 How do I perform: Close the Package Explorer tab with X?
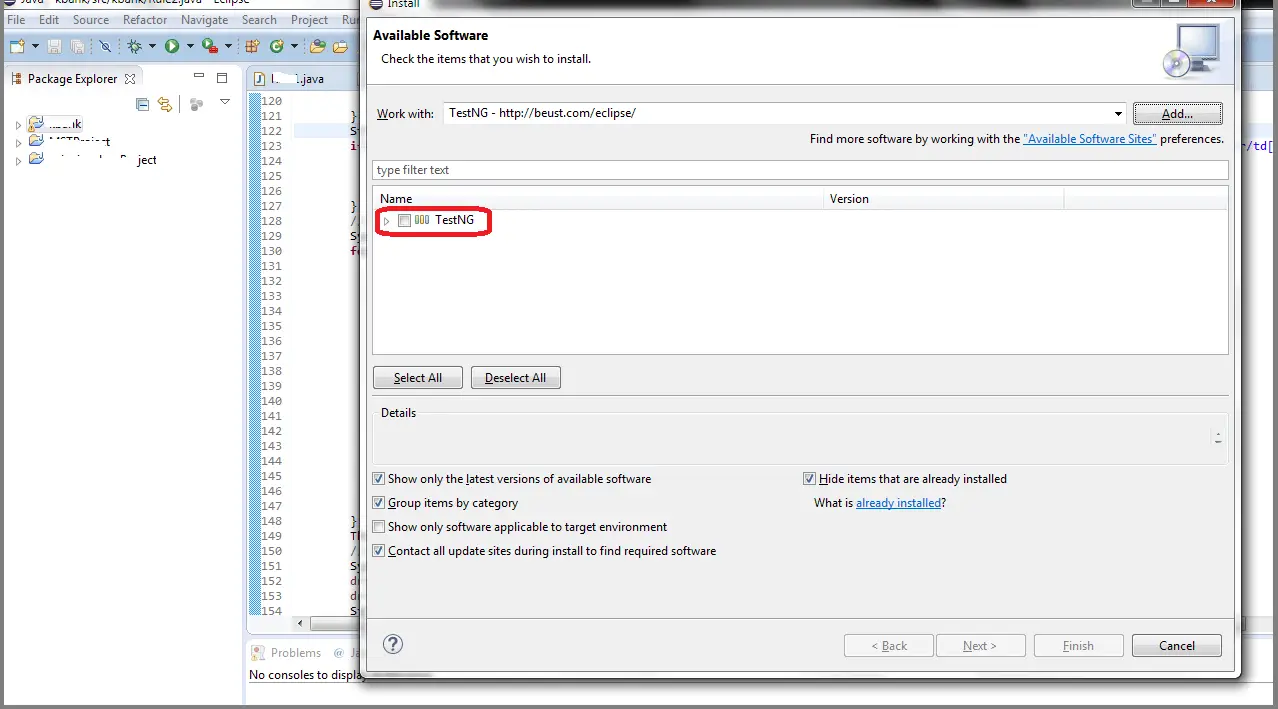pyautogui.click(x=130, y=79)
